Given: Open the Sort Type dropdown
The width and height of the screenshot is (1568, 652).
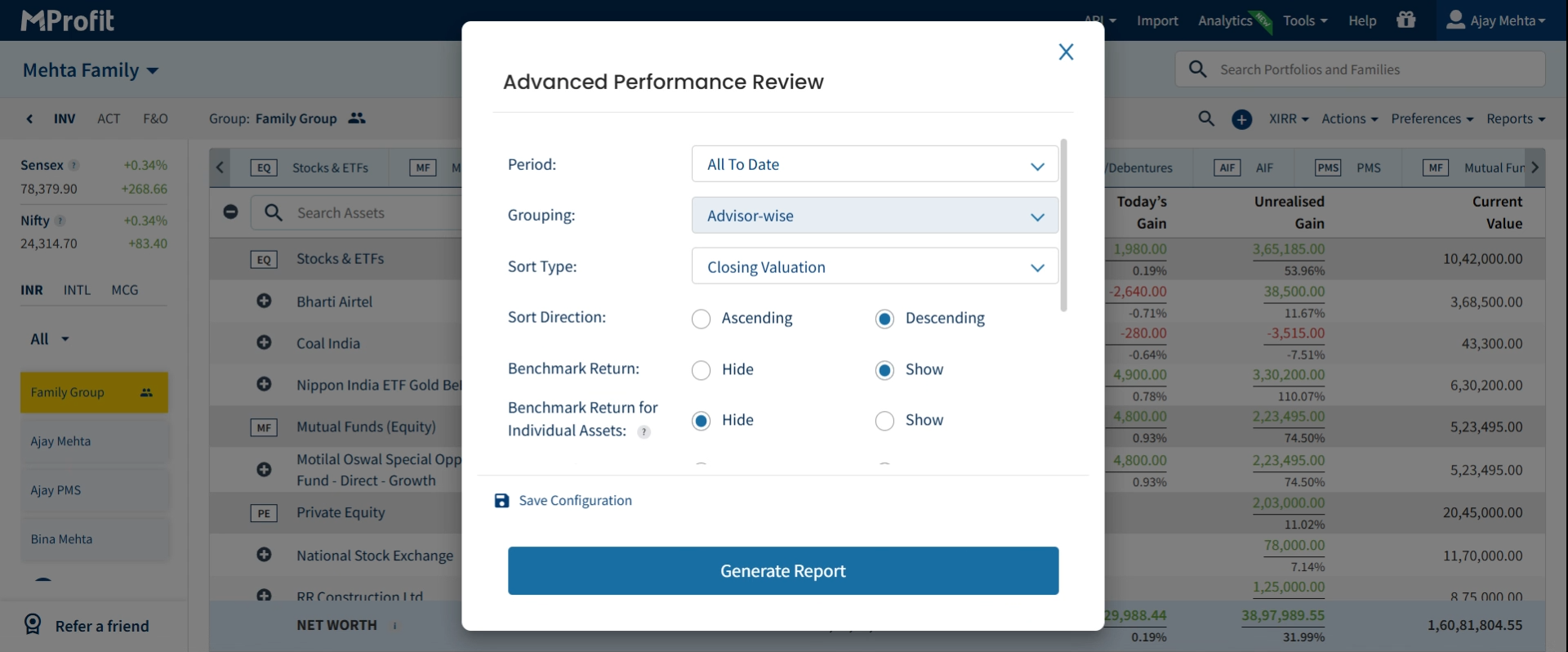Looking at the screenshot, I should [874, 267].
